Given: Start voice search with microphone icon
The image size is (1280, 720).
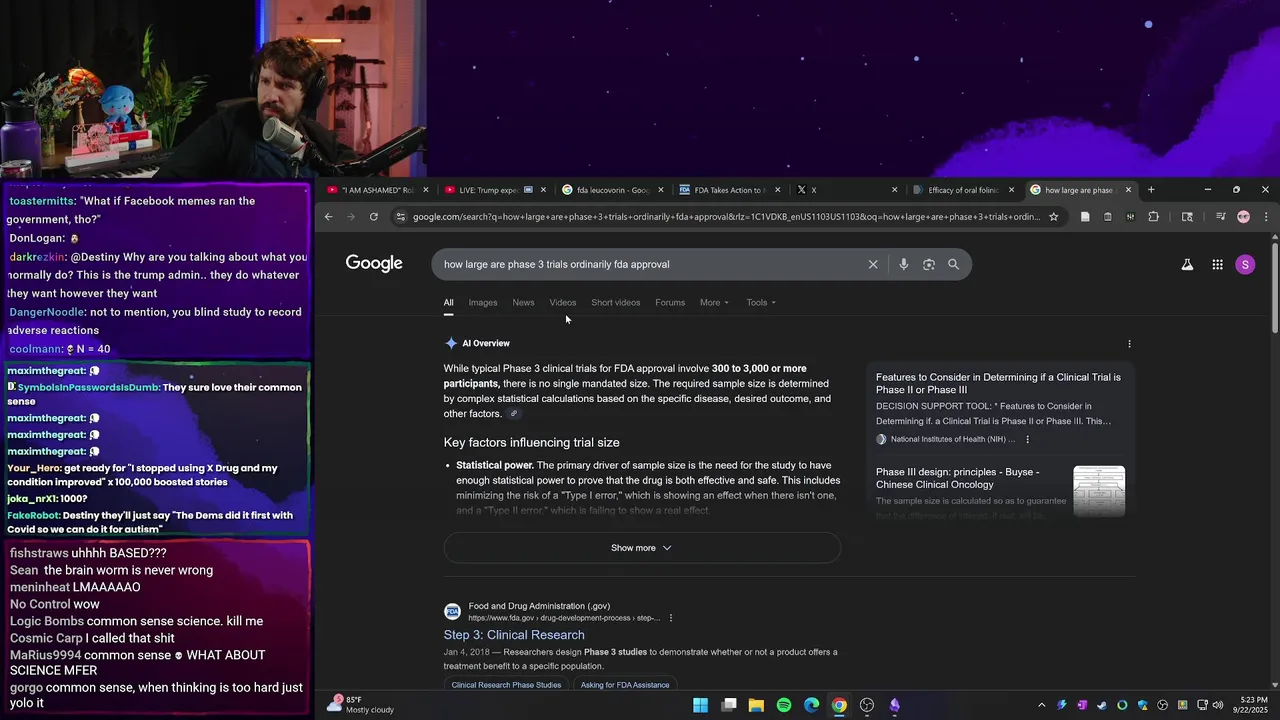Looking at the screenshot, I should pyautogui.click(x=903, y=265).
